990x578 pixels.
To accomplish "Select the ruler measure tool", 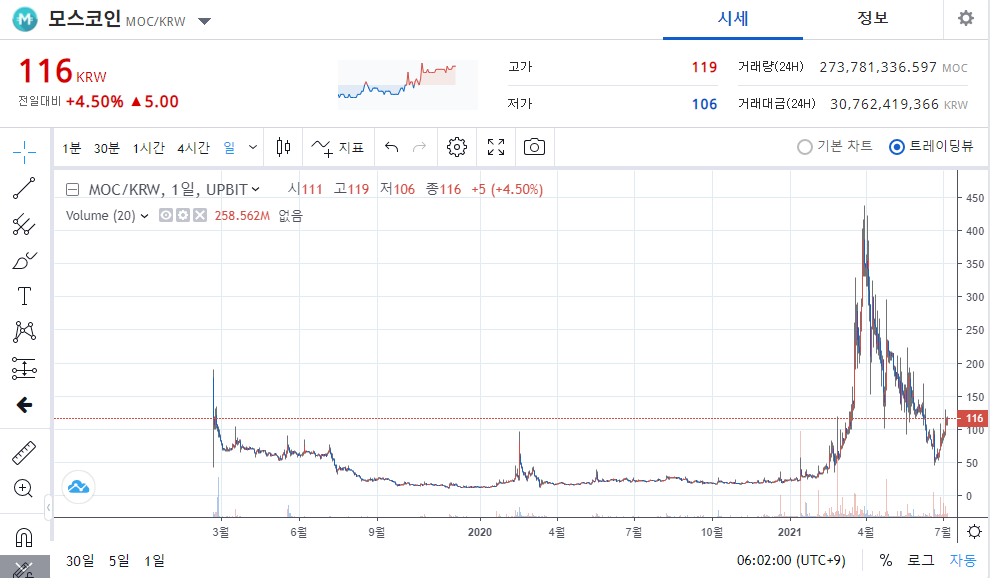I will click(24, 452).
